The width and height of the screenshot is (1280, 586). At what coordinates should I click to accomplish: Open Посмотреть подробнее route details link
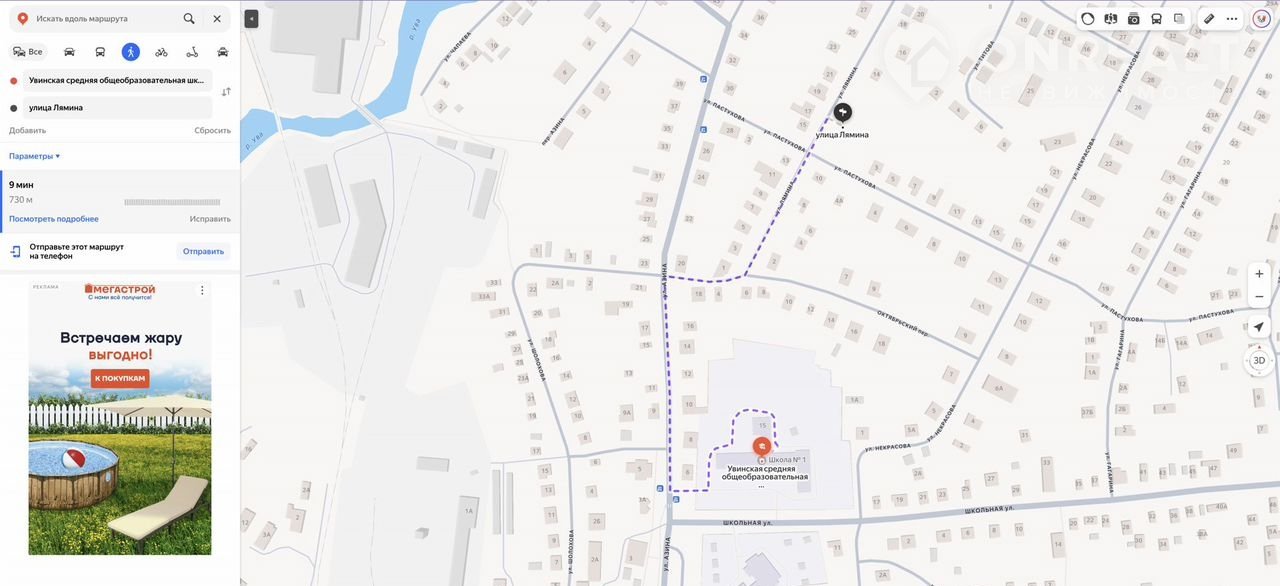click(54, 219)
